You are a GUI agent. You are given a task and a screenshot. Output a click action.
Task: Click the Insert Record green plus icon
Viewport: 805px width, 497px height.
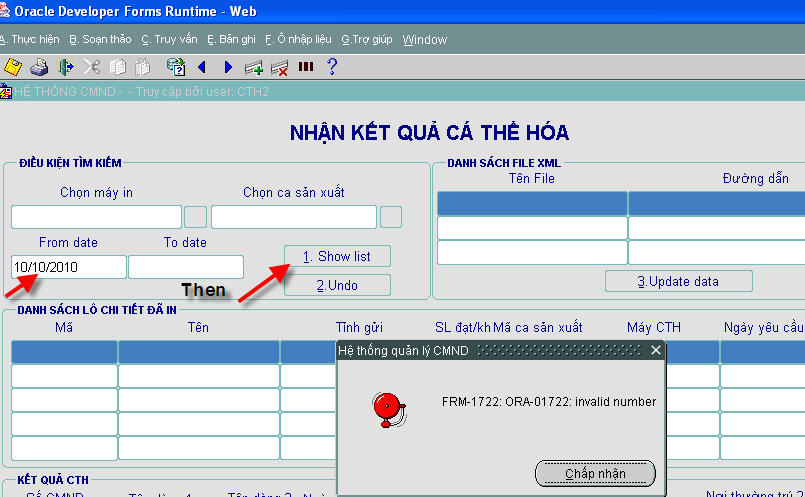(x=254, y=67)
